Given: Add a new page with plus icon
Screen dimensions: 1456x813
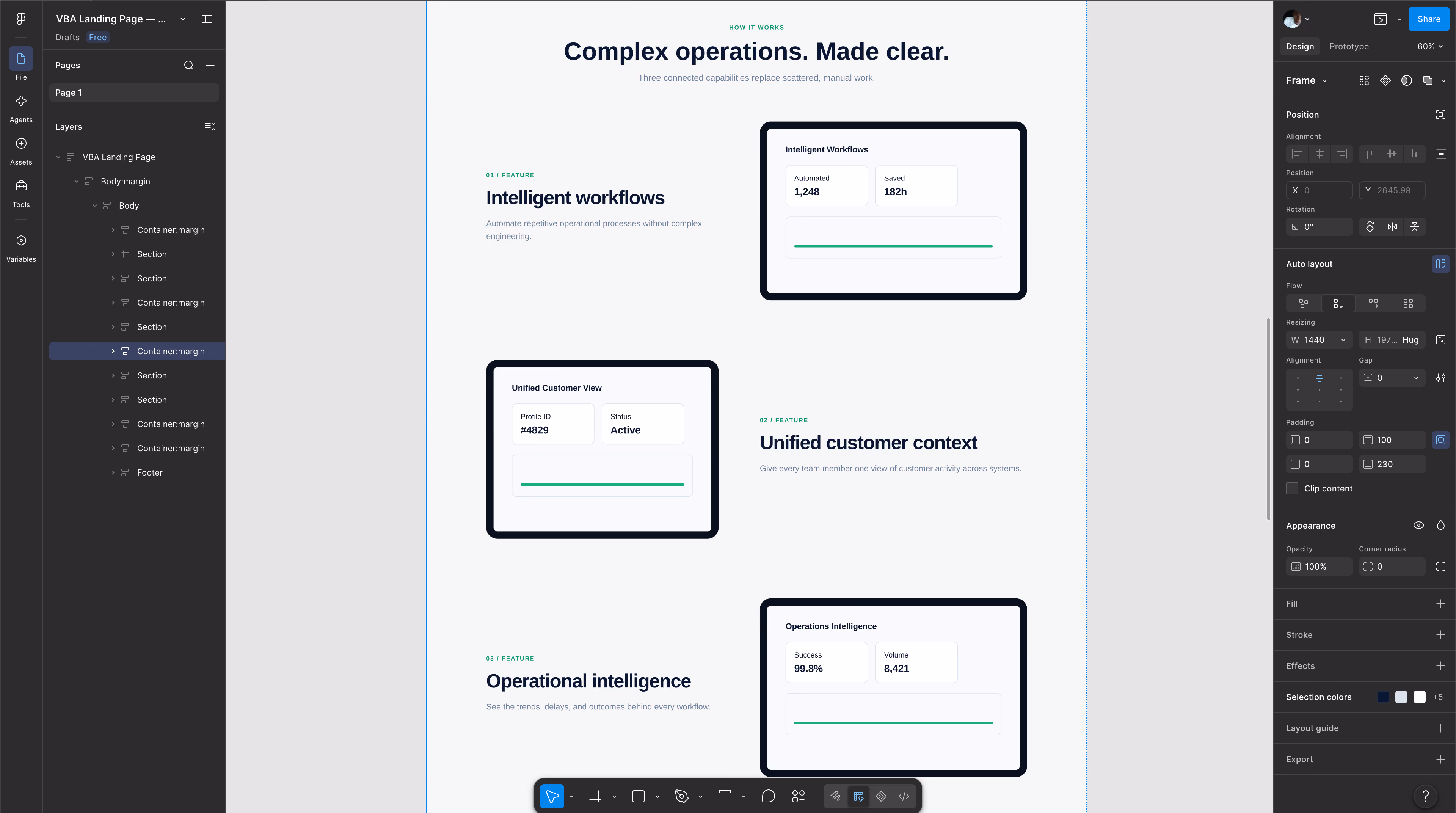Looking at the screenshot, I should click(x=210, y=65).
